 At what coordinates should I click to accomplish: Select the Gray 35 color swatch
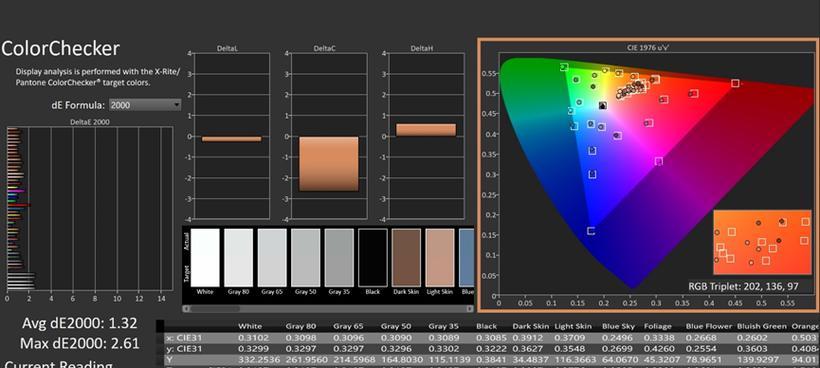[x=339, y=258]
